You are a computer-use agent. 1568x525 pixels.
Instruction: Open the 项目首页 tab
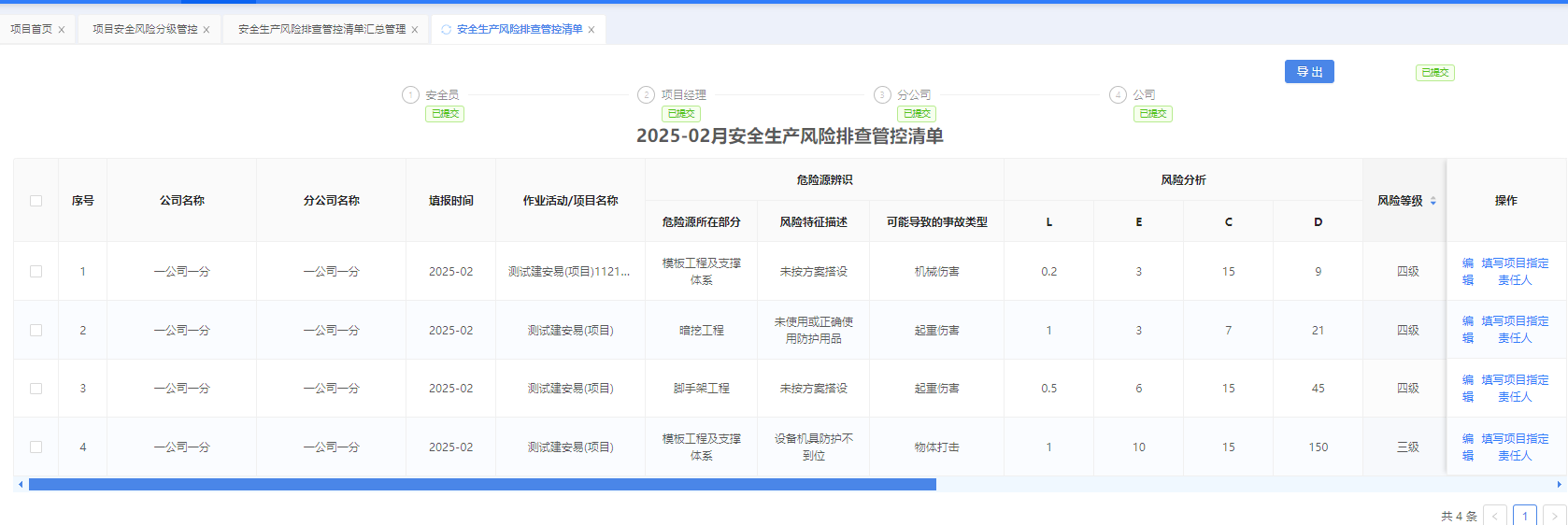click(32, 30)
